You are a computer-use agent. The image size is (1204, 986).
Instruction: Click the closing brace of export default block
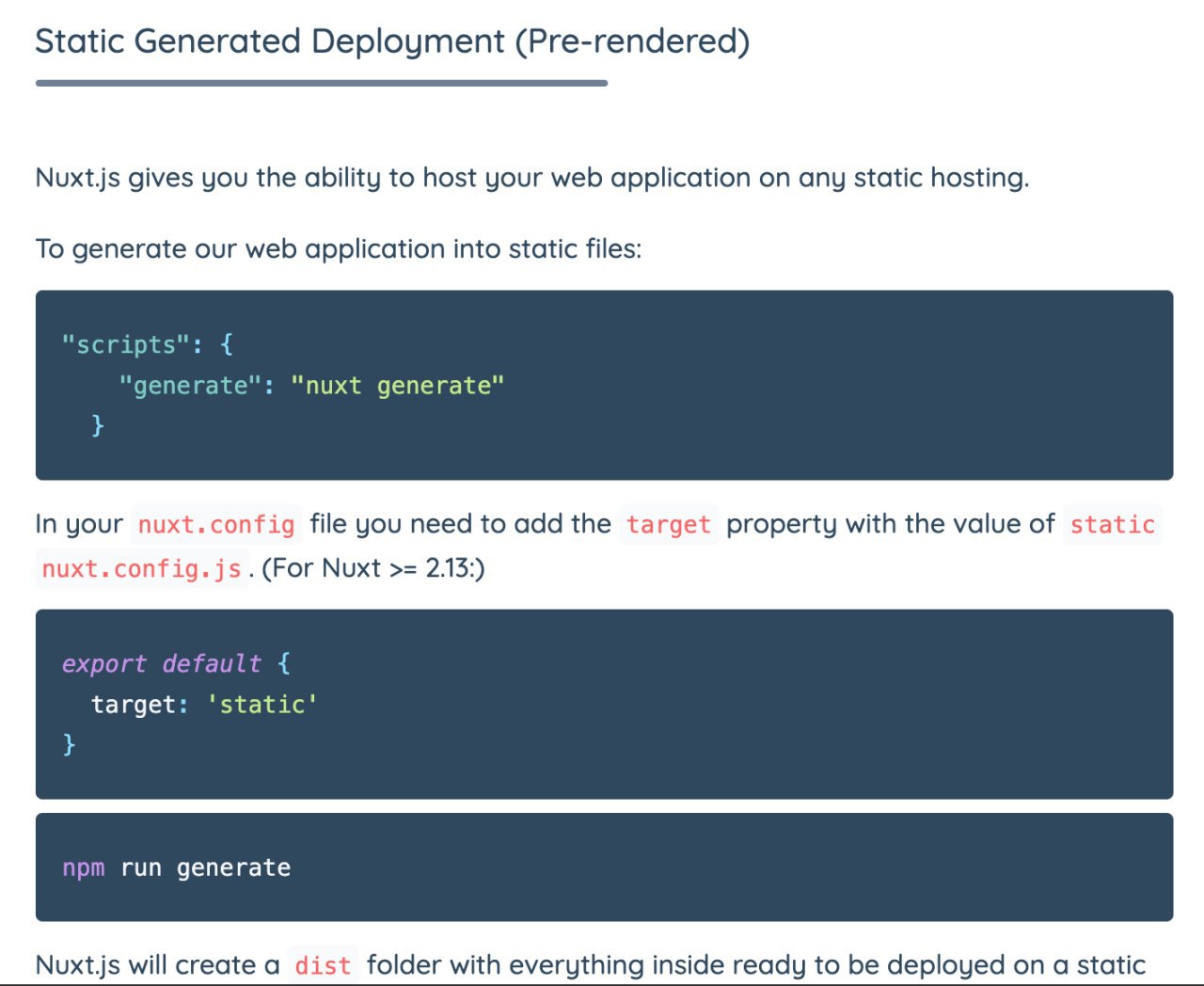click(69, 745)
